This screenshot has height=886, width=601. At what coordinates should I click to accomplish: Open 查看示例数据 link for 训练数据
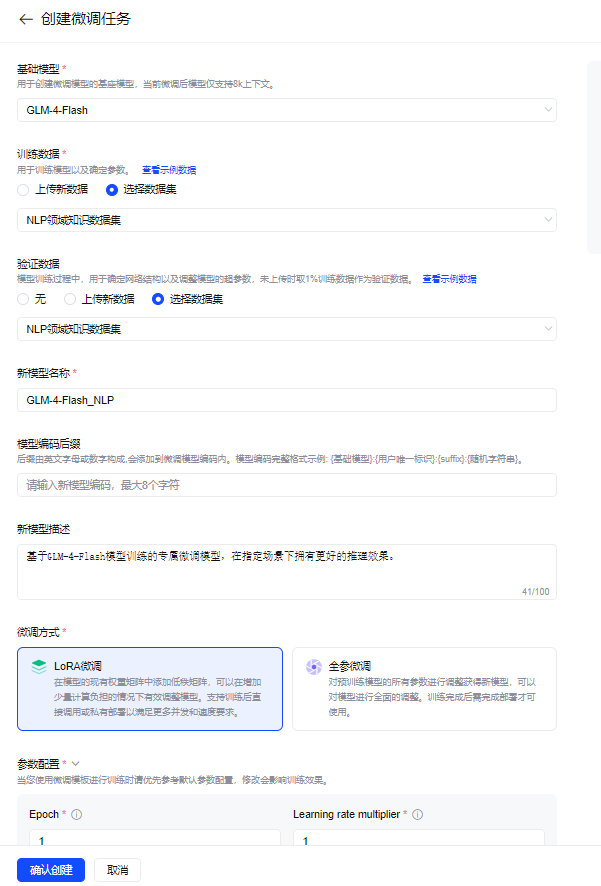tap(169, 170)
